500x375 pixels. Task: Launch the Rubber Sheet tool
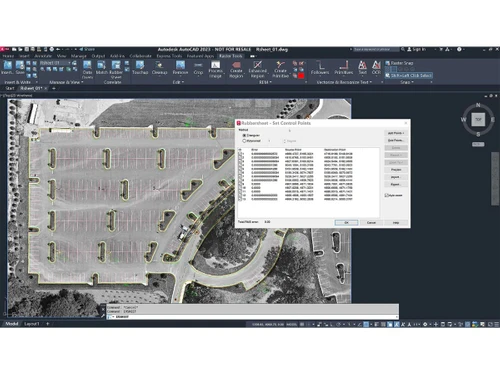pyautogui.click(x=116, y=69)
